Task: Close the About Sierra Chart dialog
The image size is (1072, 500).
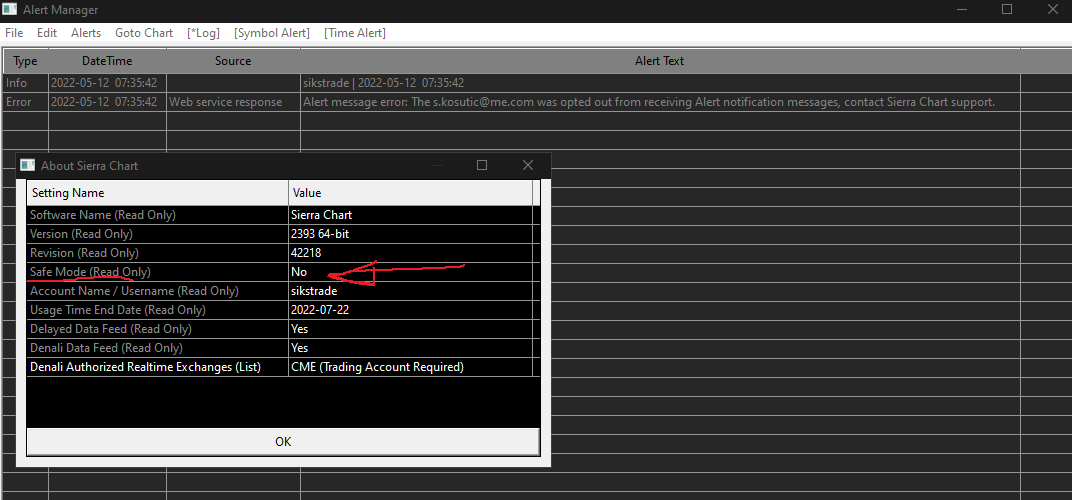Action: click(x=527, y=166)
